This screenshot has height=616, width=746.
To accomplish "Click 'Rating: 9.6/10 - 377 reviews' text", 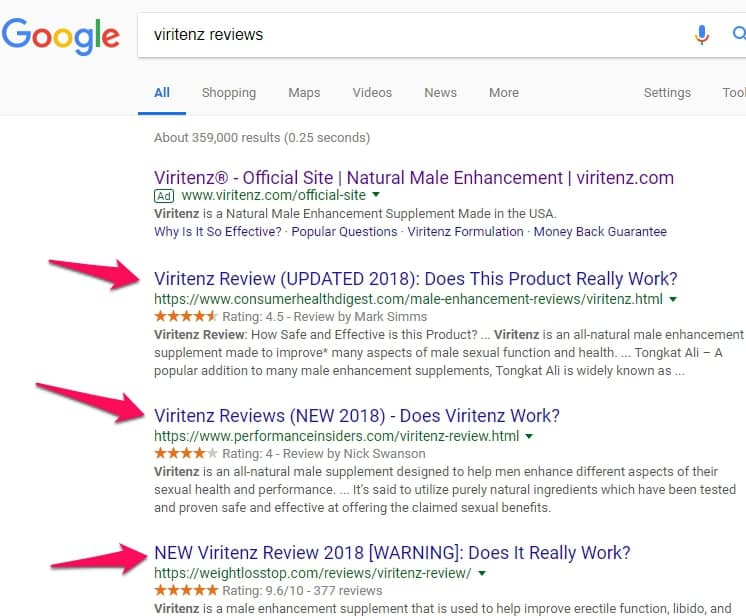I will click(302, 591).
